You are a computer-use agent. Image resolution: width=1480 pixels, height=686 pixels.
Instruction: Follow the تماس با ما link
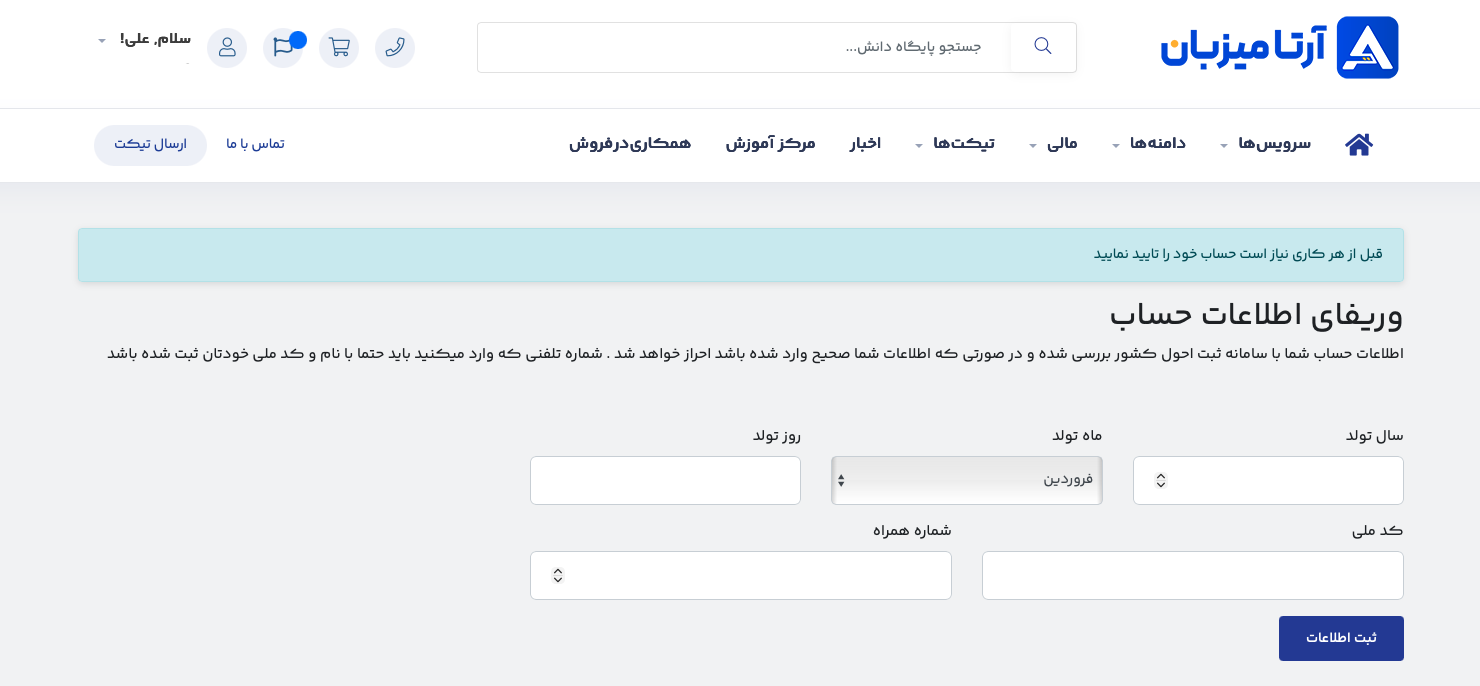pyautogui.click(x=255, y=144)
